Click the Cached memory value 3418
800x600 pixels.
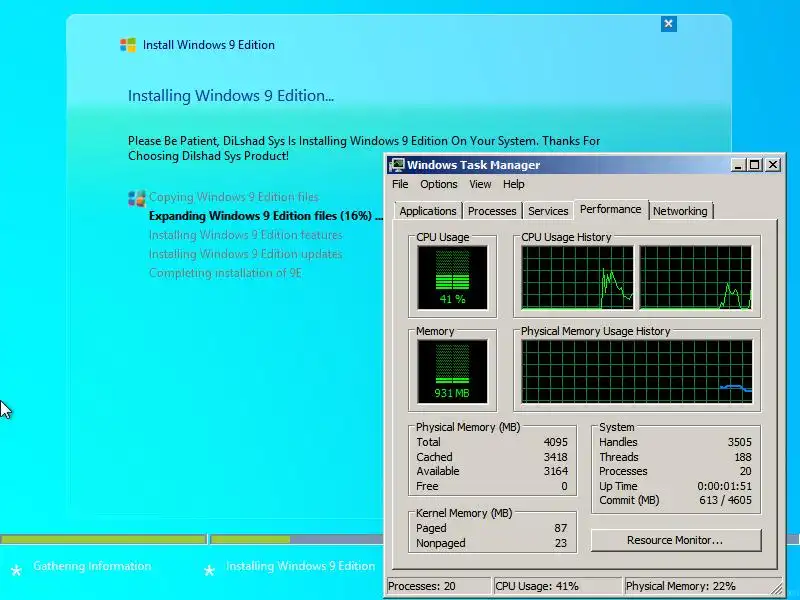click(556, 457)
